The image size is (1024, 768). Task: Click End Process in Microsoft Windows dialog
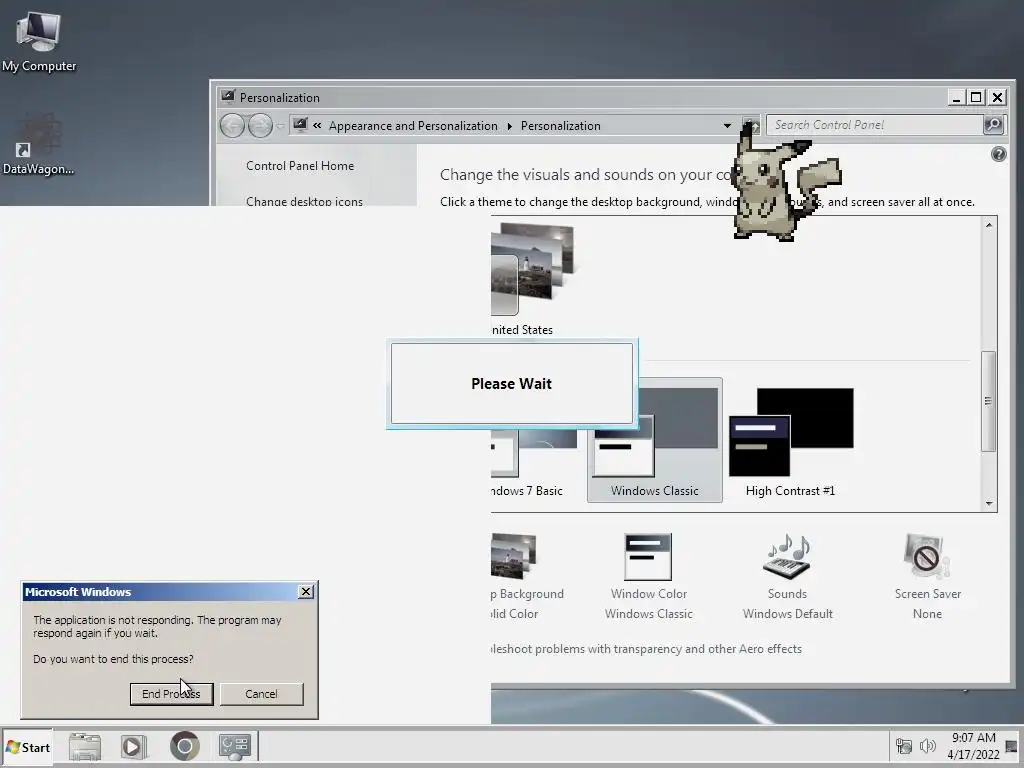coord(171,694)
